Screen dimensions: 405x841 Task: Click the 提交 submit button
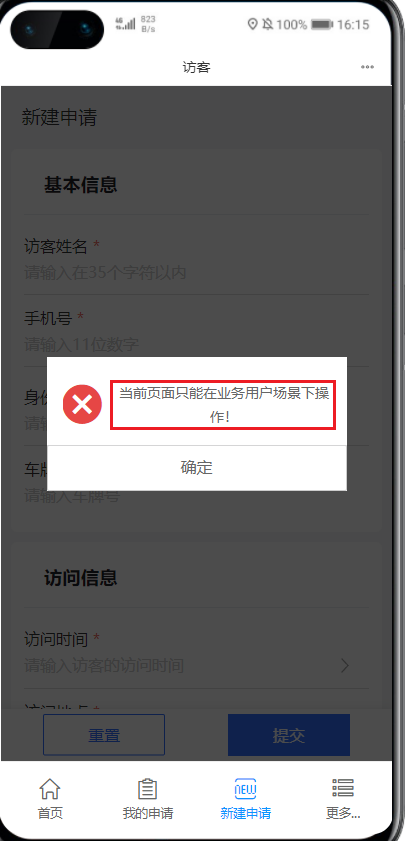click(289, 735)
